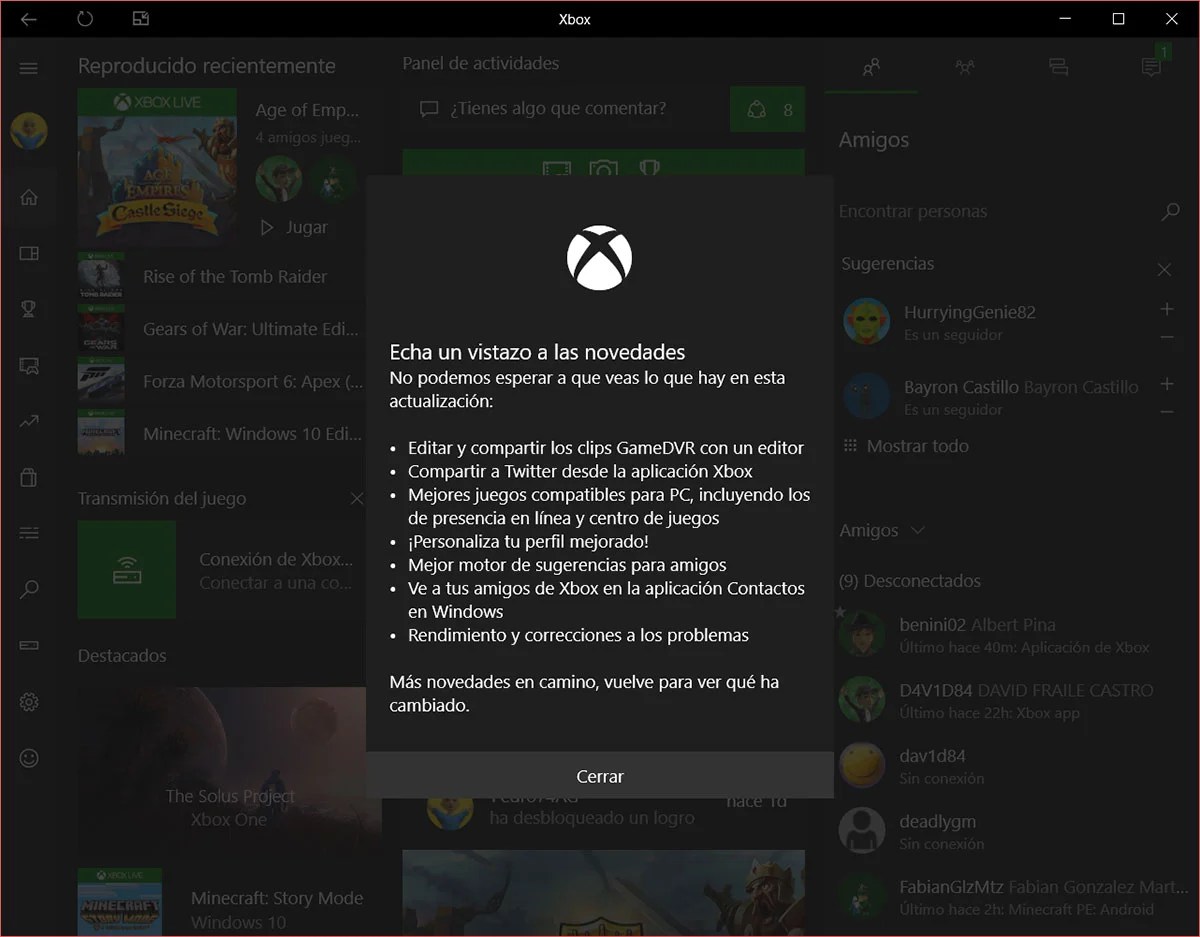Click your profile avatar icon

[x=28, y=130]
